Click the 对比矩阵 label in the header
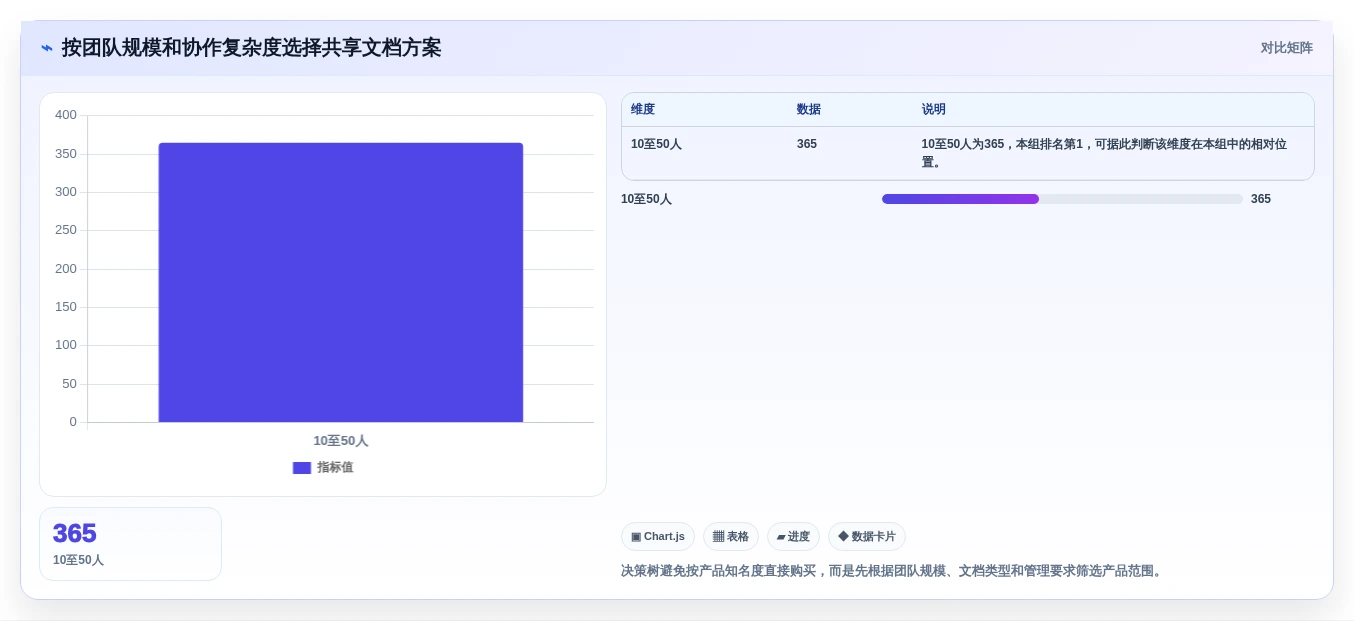This screenshot has width=1354, height=621. [x=1286, y=48]
